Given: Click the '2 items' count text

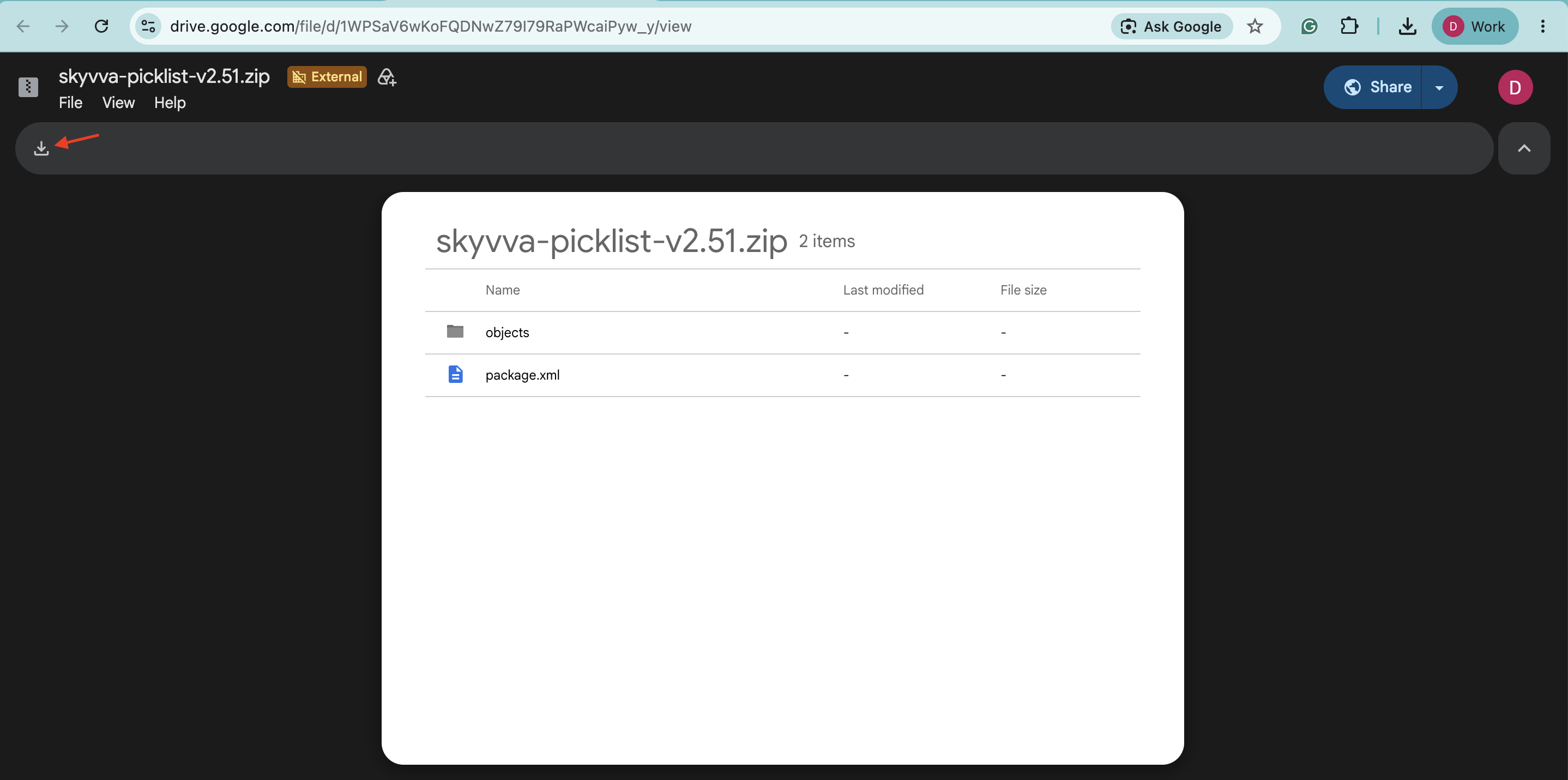Looking at the screenshot, I should (827, 241).
